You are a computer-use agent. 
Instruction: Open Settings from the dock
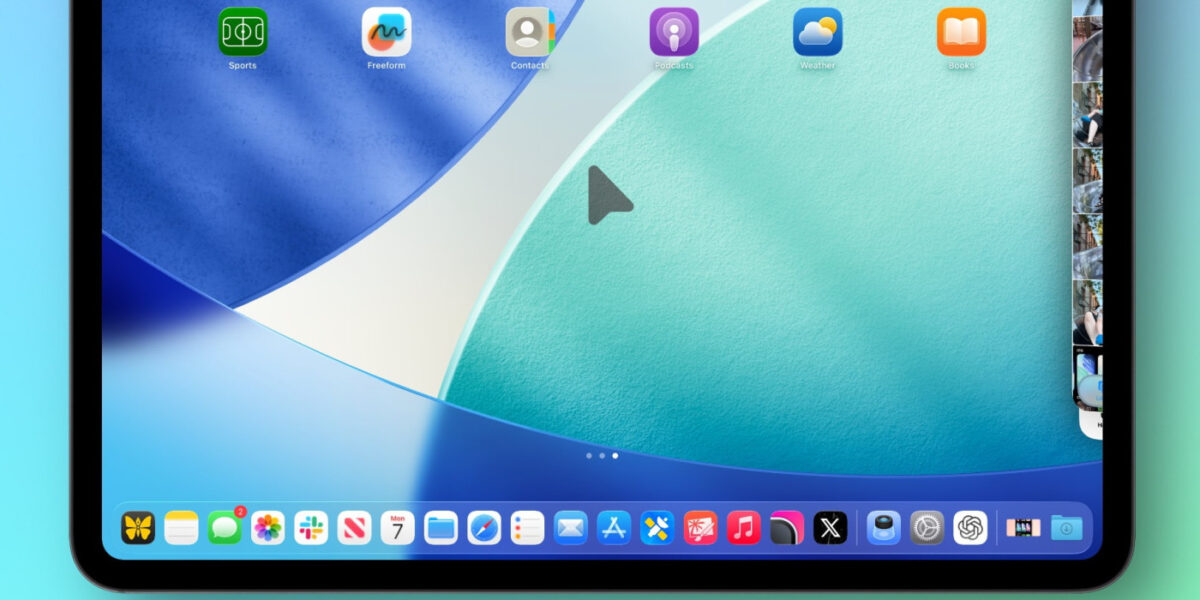pos(927,527)
